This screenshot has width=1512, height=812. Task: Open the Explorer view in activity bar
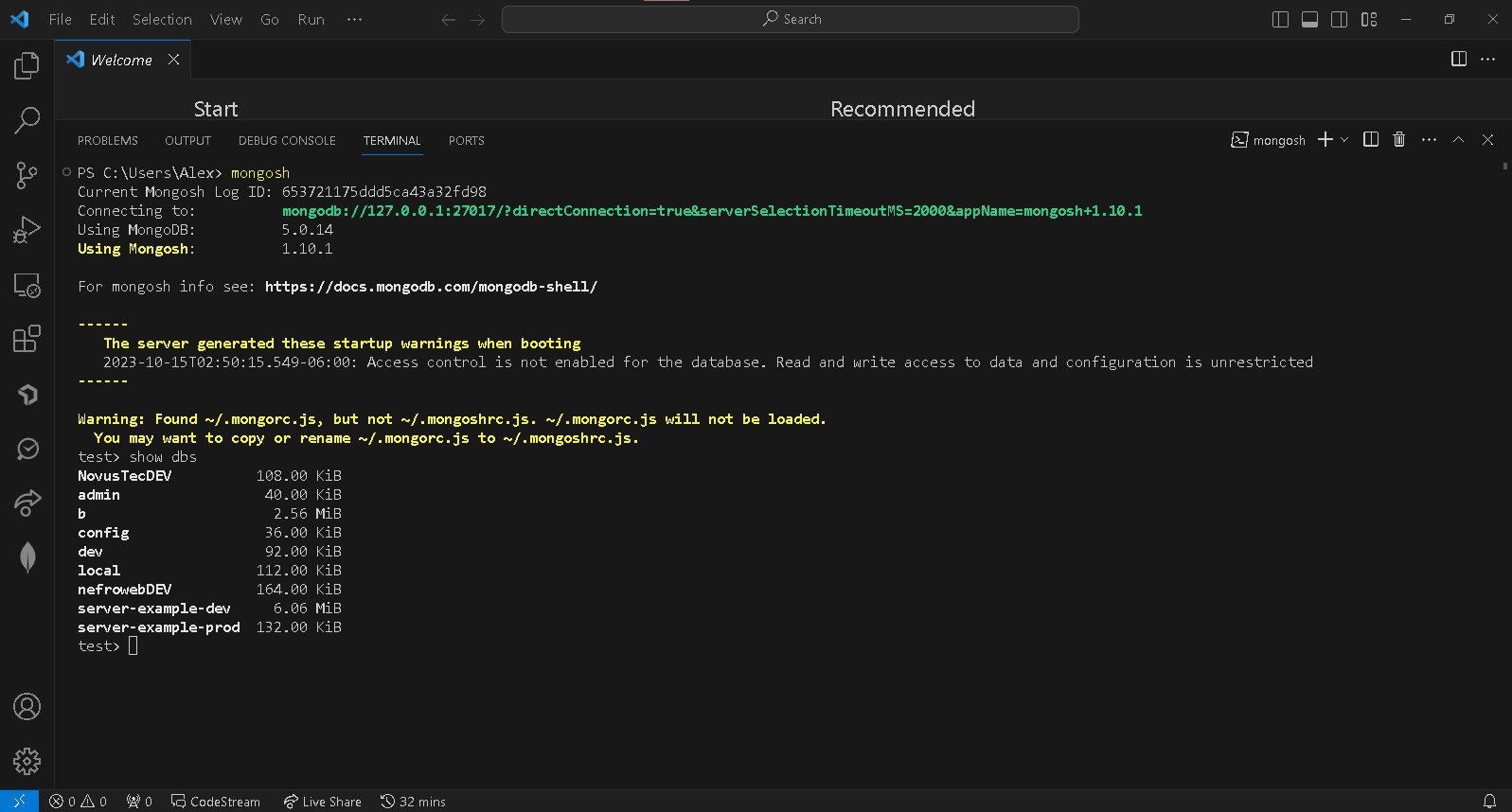click(x=27, y=65)
